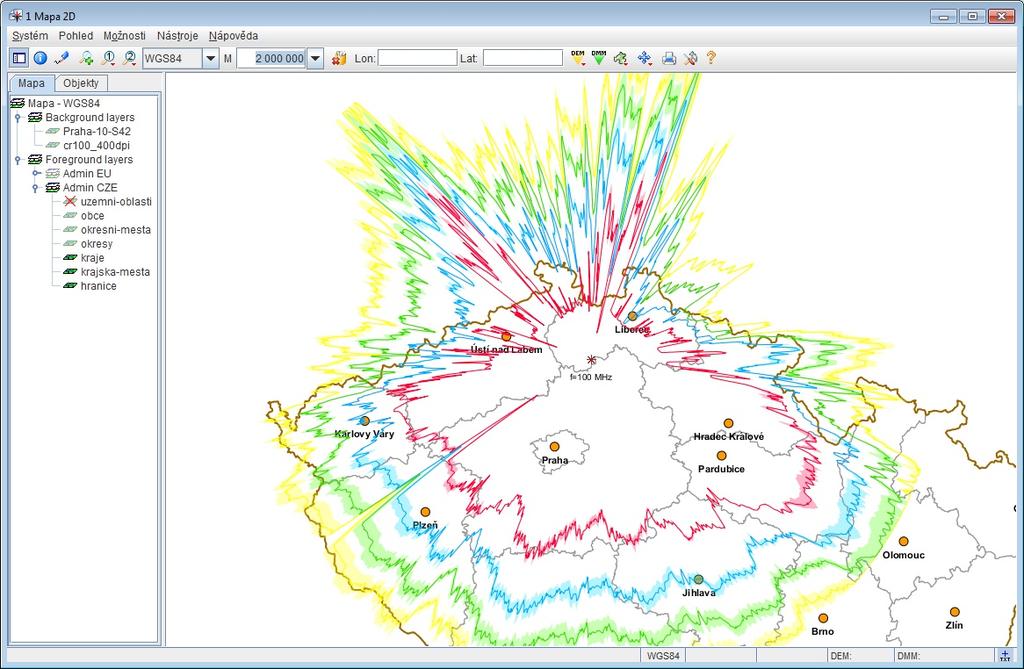Select the measuring pen tool icon
This screenshot has width=1024, height=669.
(x=62, y=58)
